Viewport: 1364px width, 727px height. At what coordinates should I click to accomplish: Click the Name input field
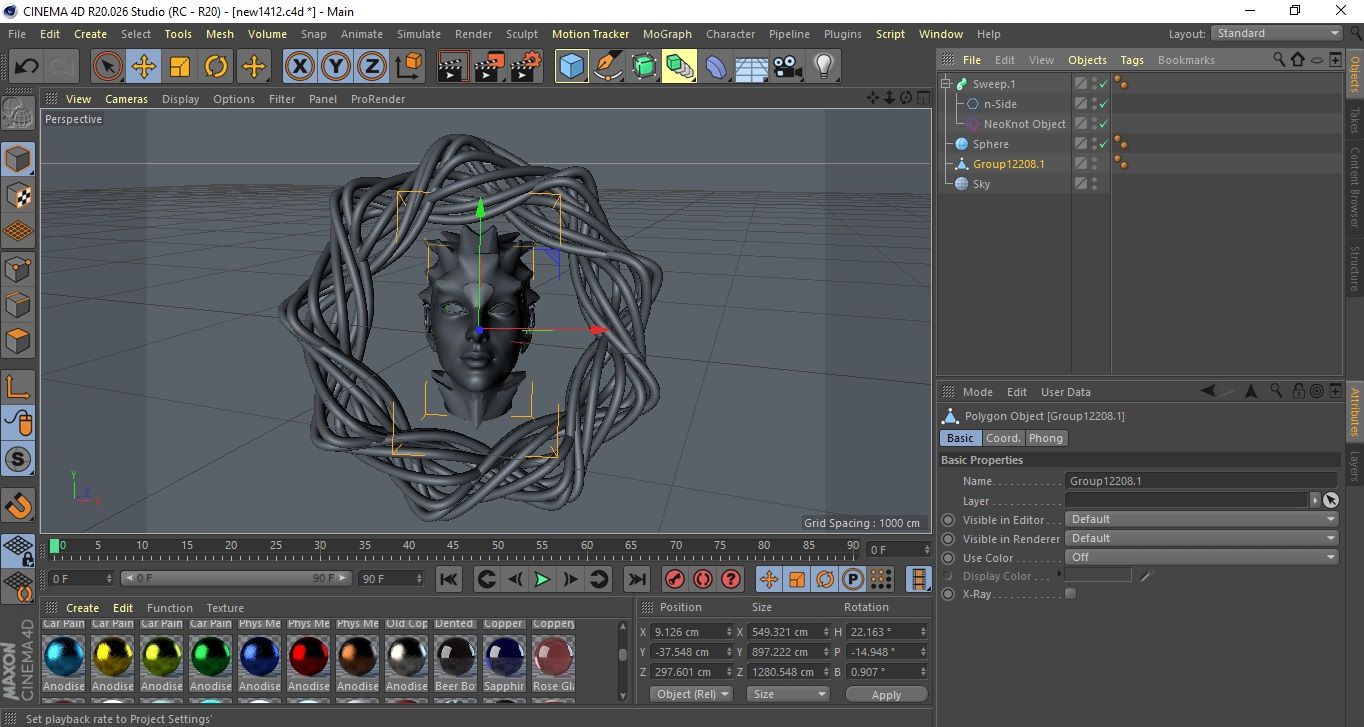click(1200, 481)
